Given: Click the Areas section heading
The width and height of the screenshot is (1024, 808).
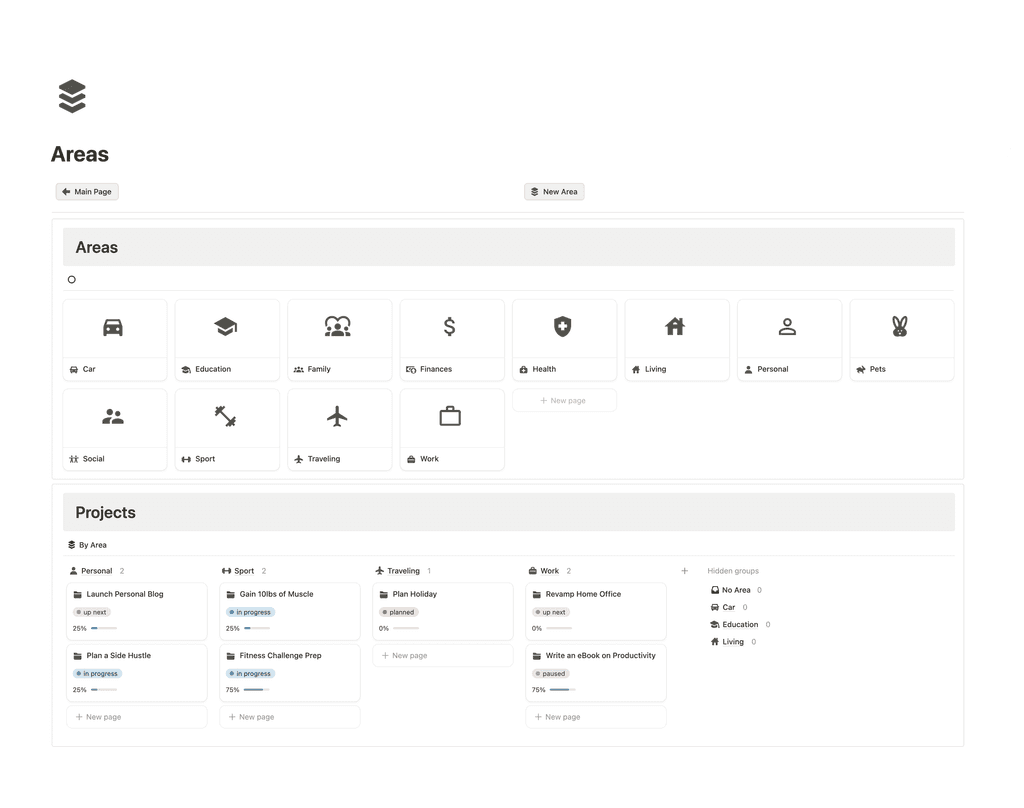Looking at the screenshot, I should 97,248.
